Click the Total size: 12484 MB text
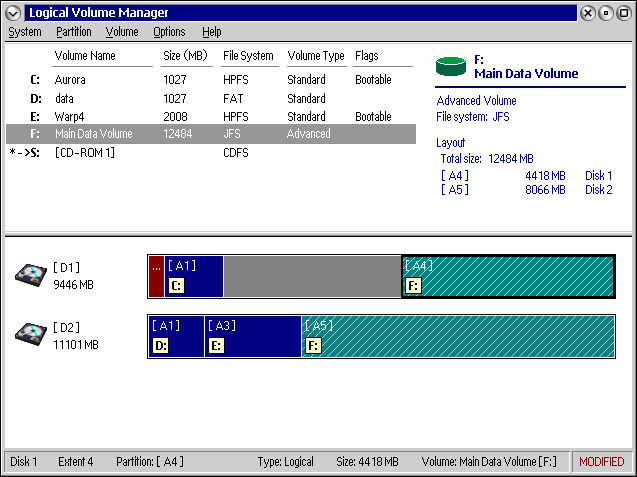This screenshot has width=637, height=477. [487, 158]
